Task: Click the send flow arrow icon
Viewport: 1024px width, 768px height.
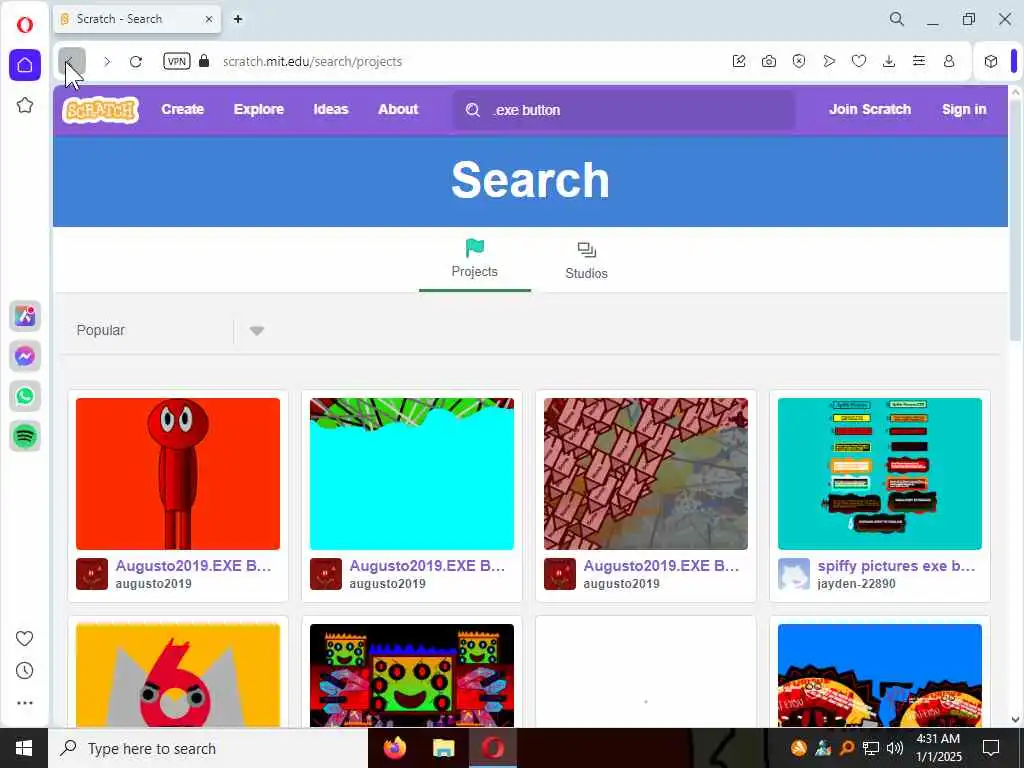Action: (829, 61)
